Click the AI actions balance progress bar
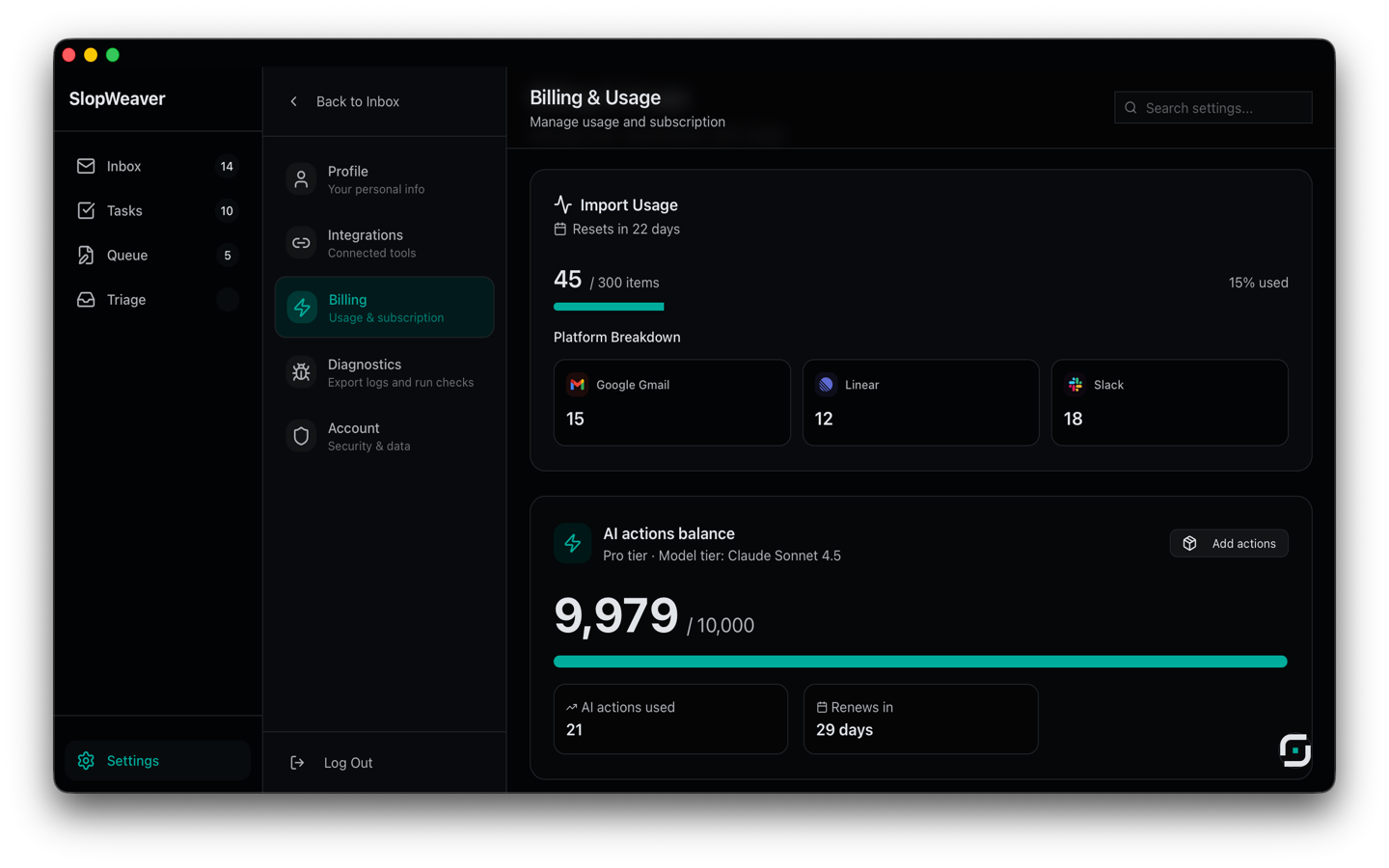1389x868 pixels. (x=920, y=662)
